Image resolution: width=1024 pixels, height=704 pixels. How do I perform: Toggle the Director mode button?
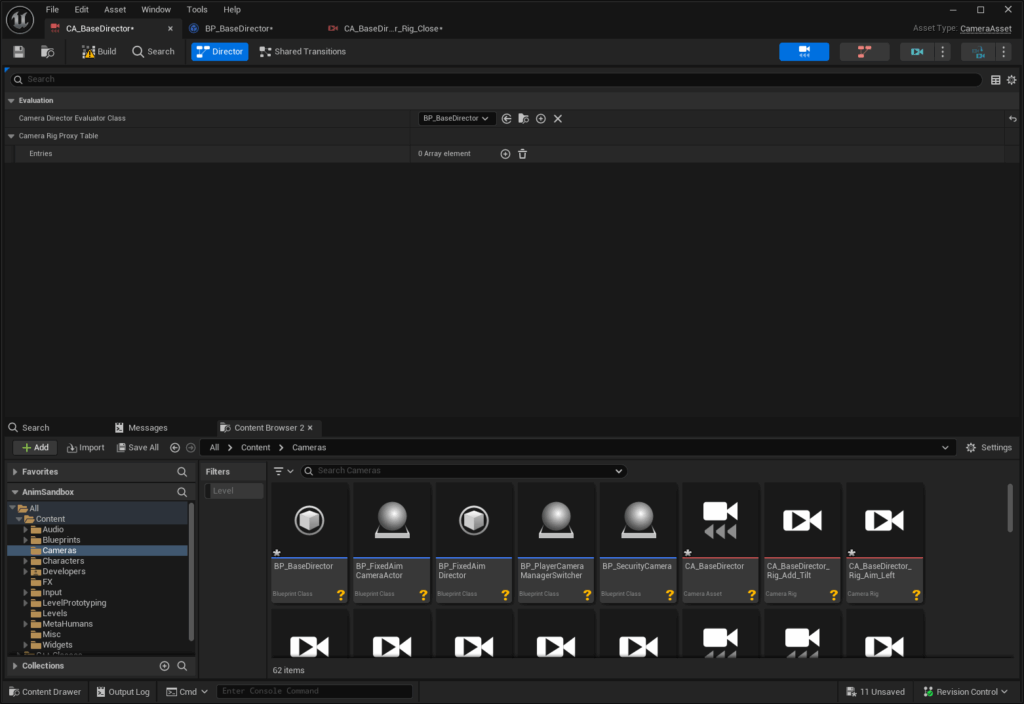219,52
